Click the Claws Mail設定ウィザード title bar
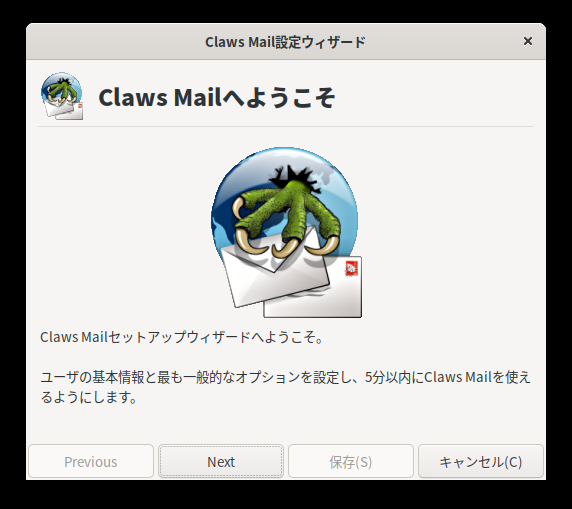 coord(286,42)
